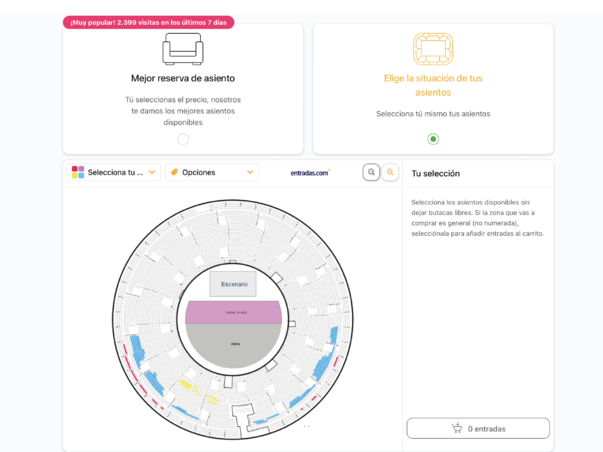Expand the Opciones dropdown
This screenshot has width=603, height=452.
212,172
